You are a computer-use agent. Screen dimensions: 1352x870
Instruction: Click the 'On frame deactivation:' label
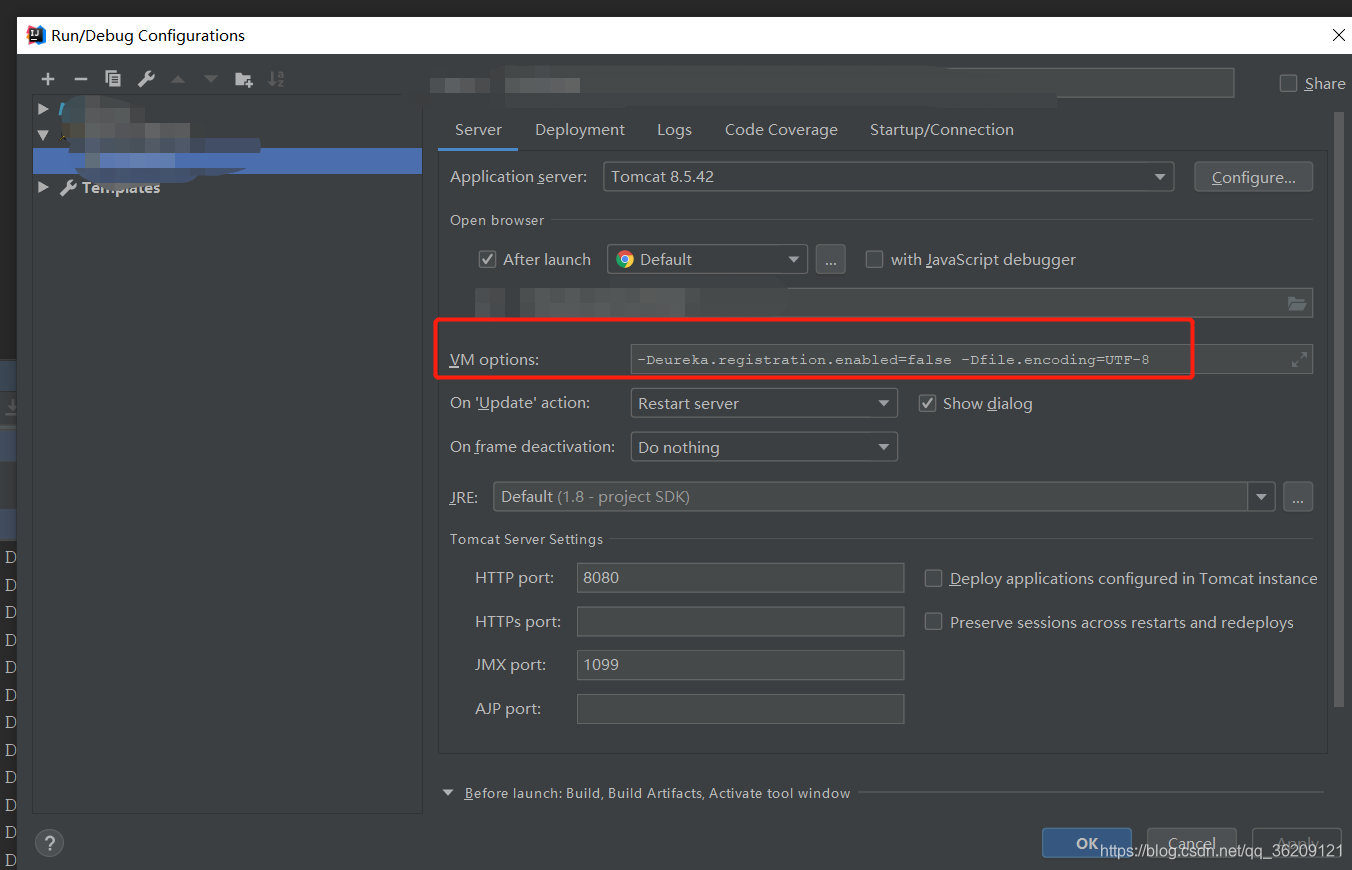[x=532, y=447]
